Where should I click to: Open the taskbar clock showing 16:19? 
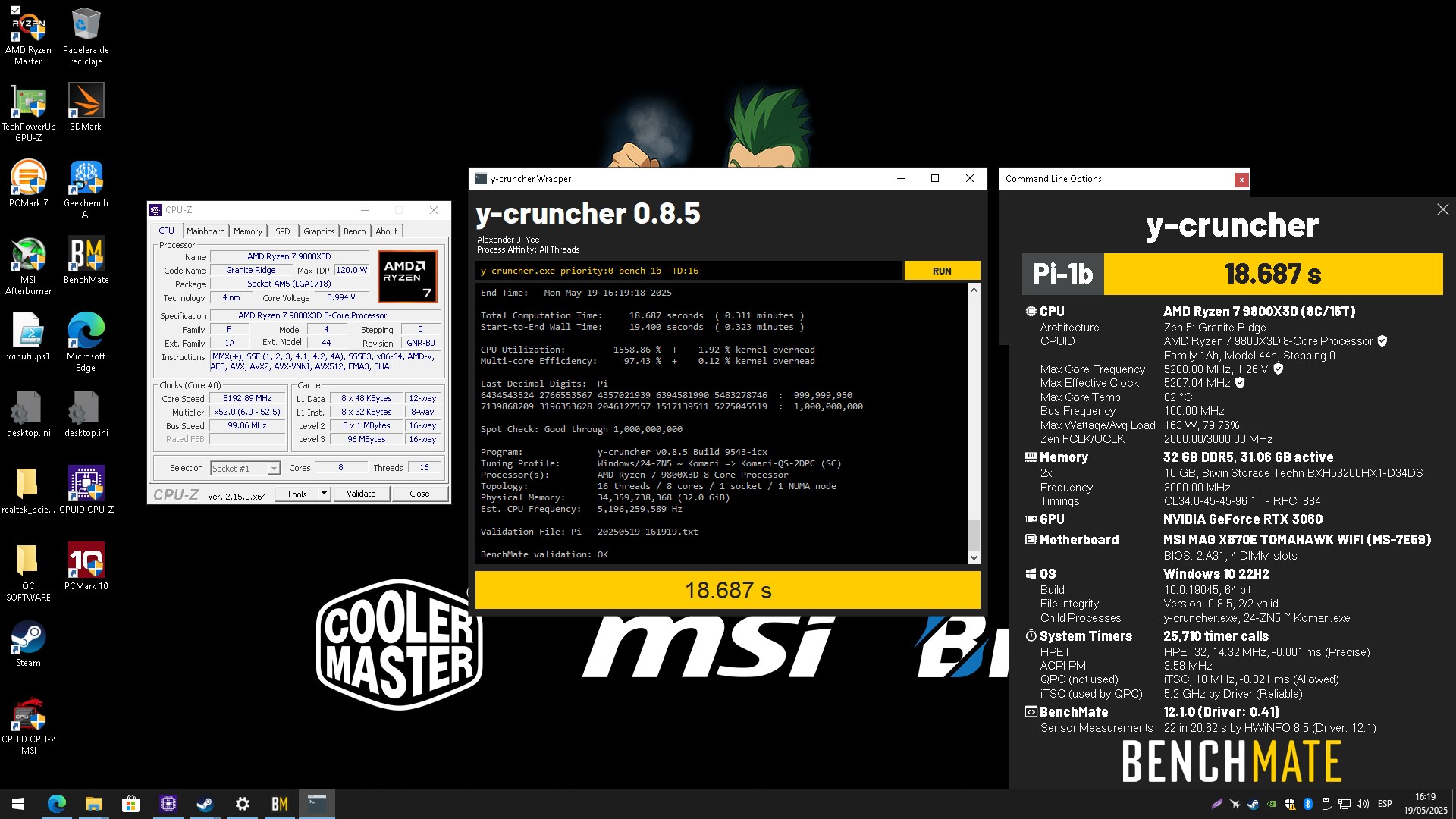(1425, 804)
